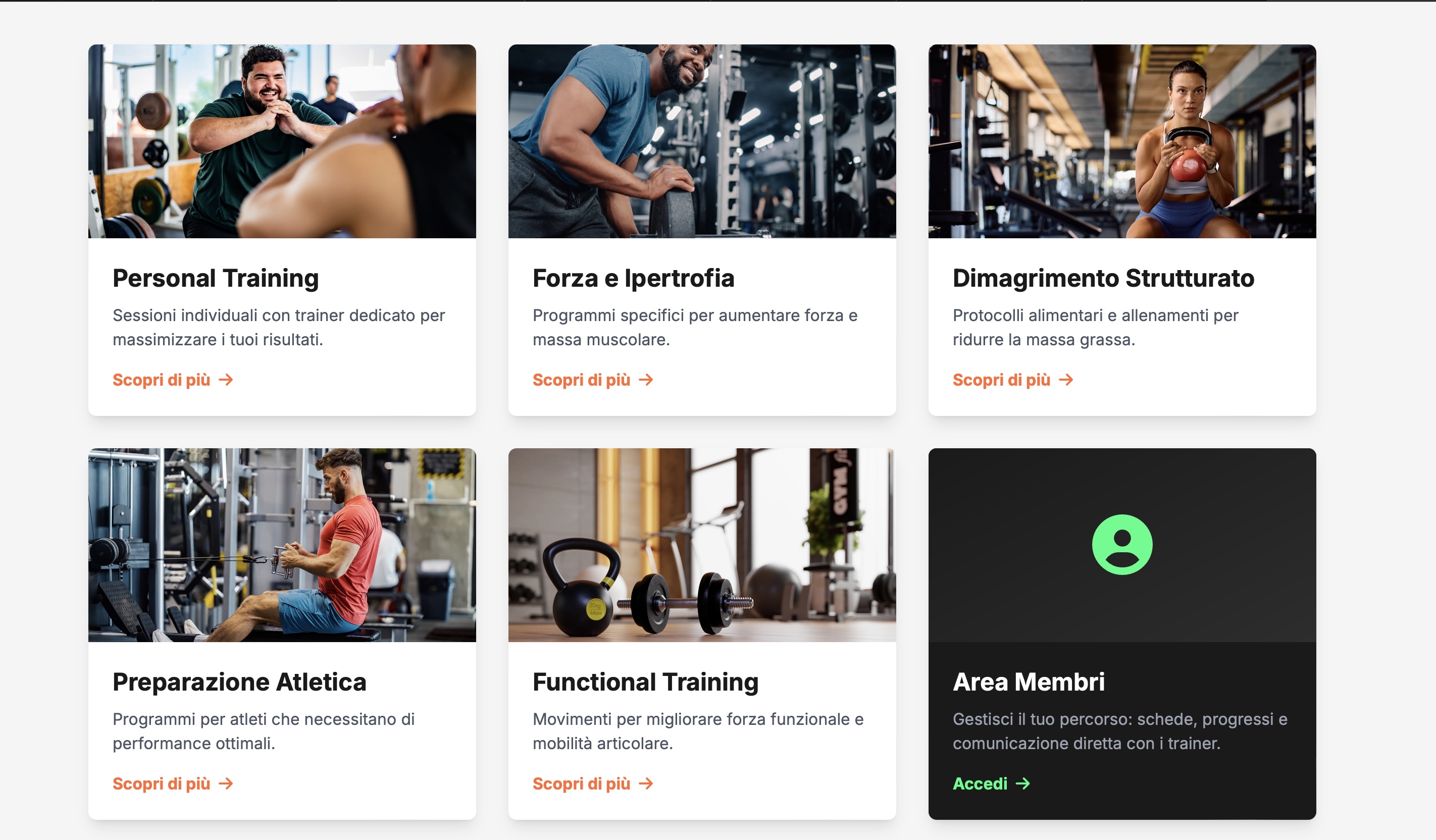Select the kettlebell woman photo thumbnail

[x=1121, y=141]
